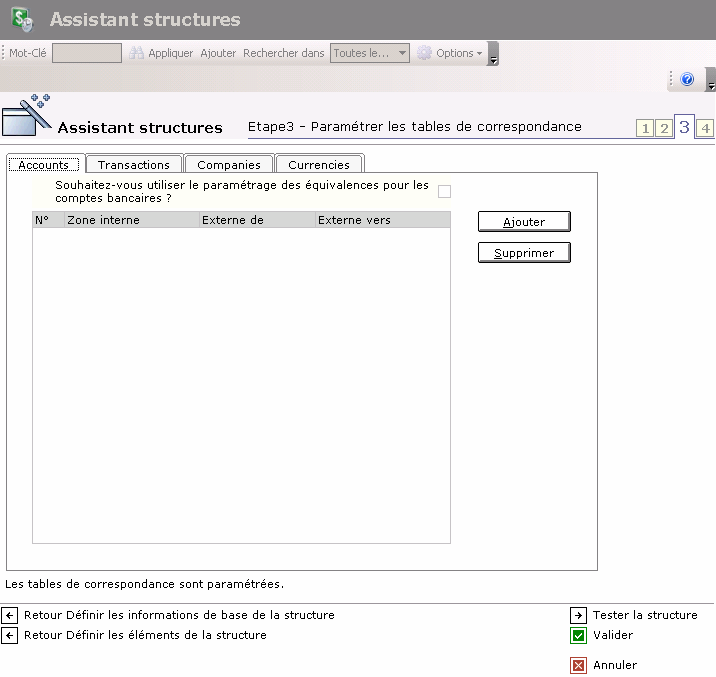716x677 pixels.
Task: Jump to wizard step 1
Action: point(645,128)
